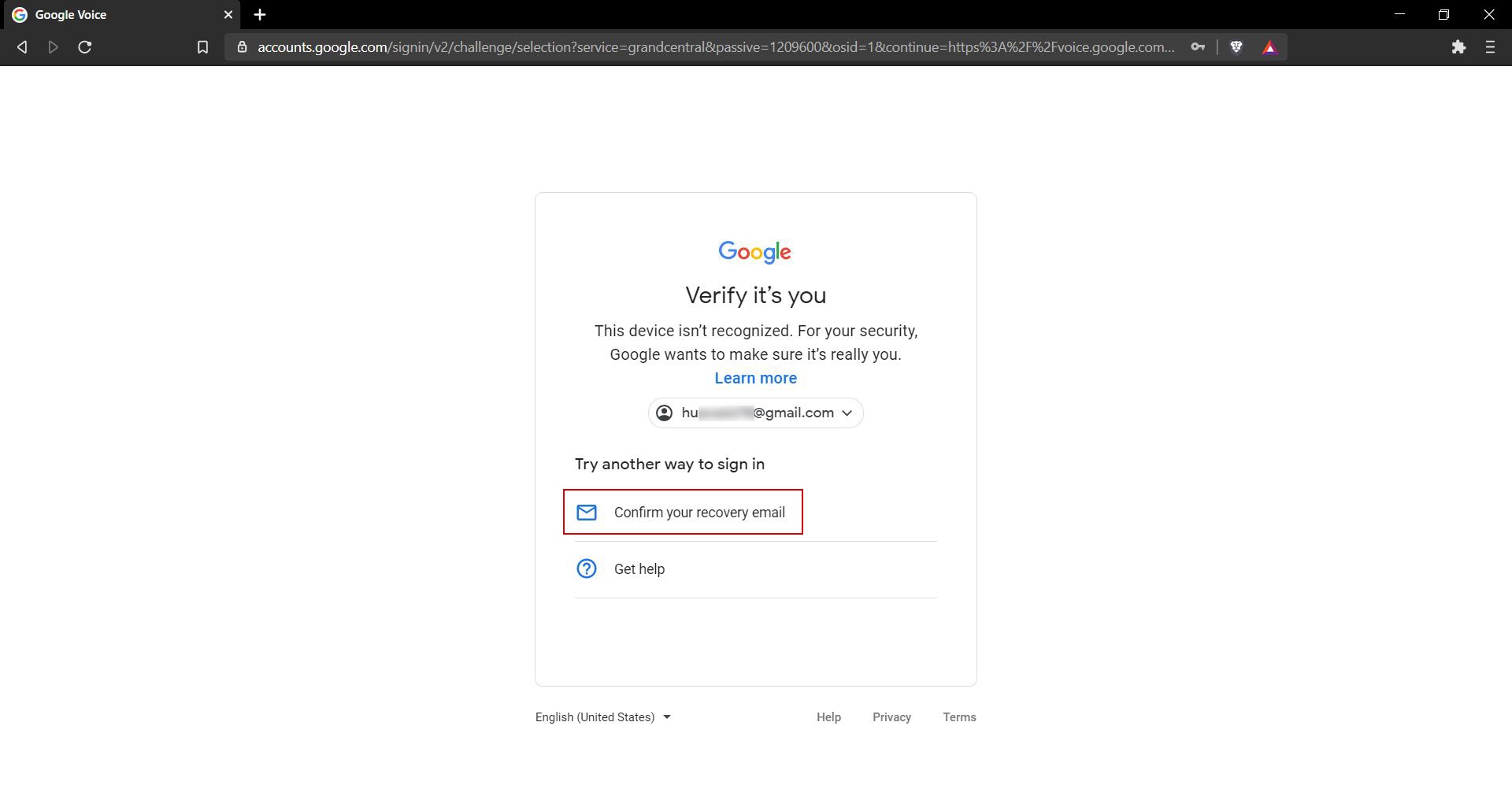The image size is (1512, 811).
Task: Click the browser back arrow icon
Action: click(22, 47)
